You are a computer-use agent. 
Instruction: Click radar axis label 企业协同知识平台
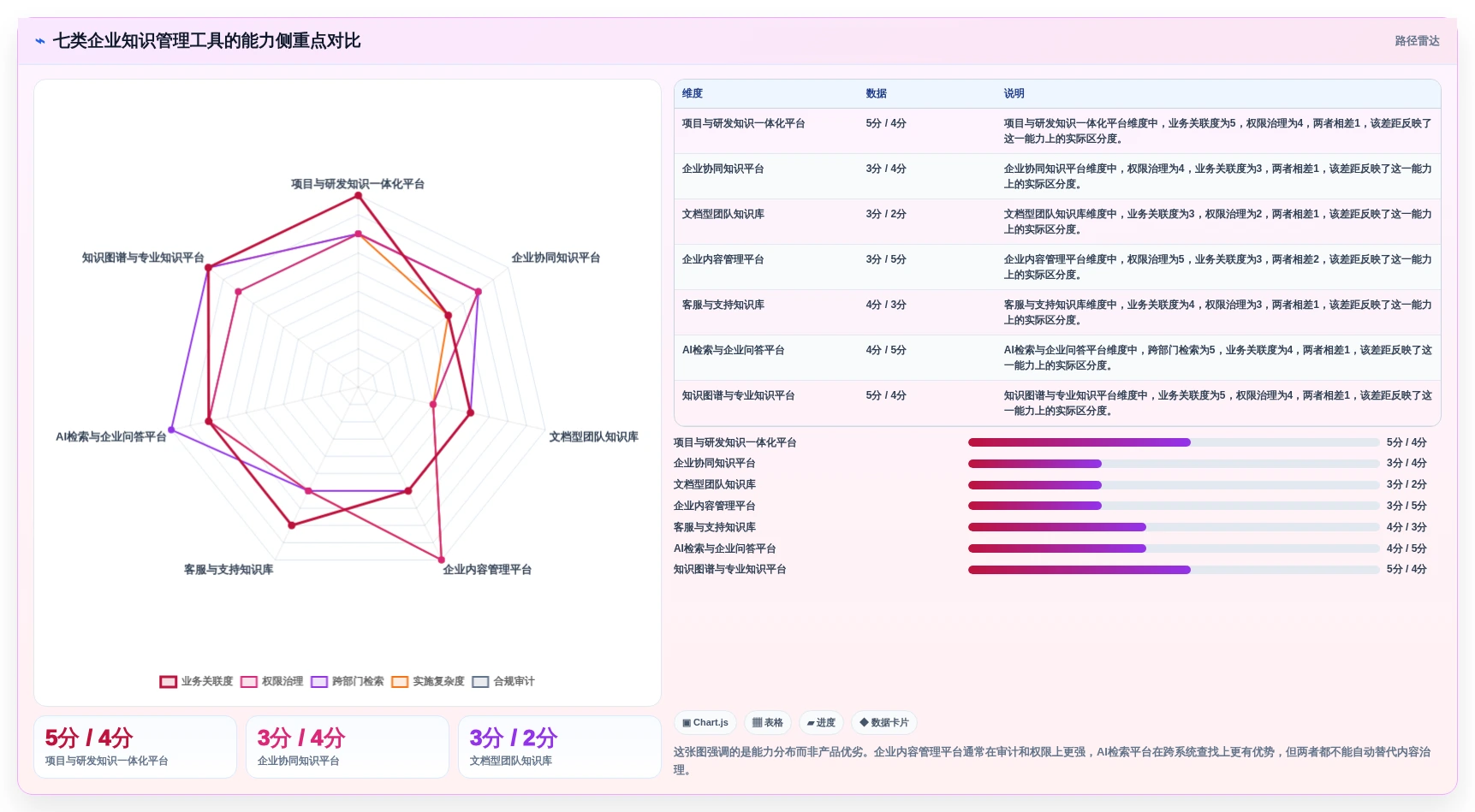[x=556, y=258]
